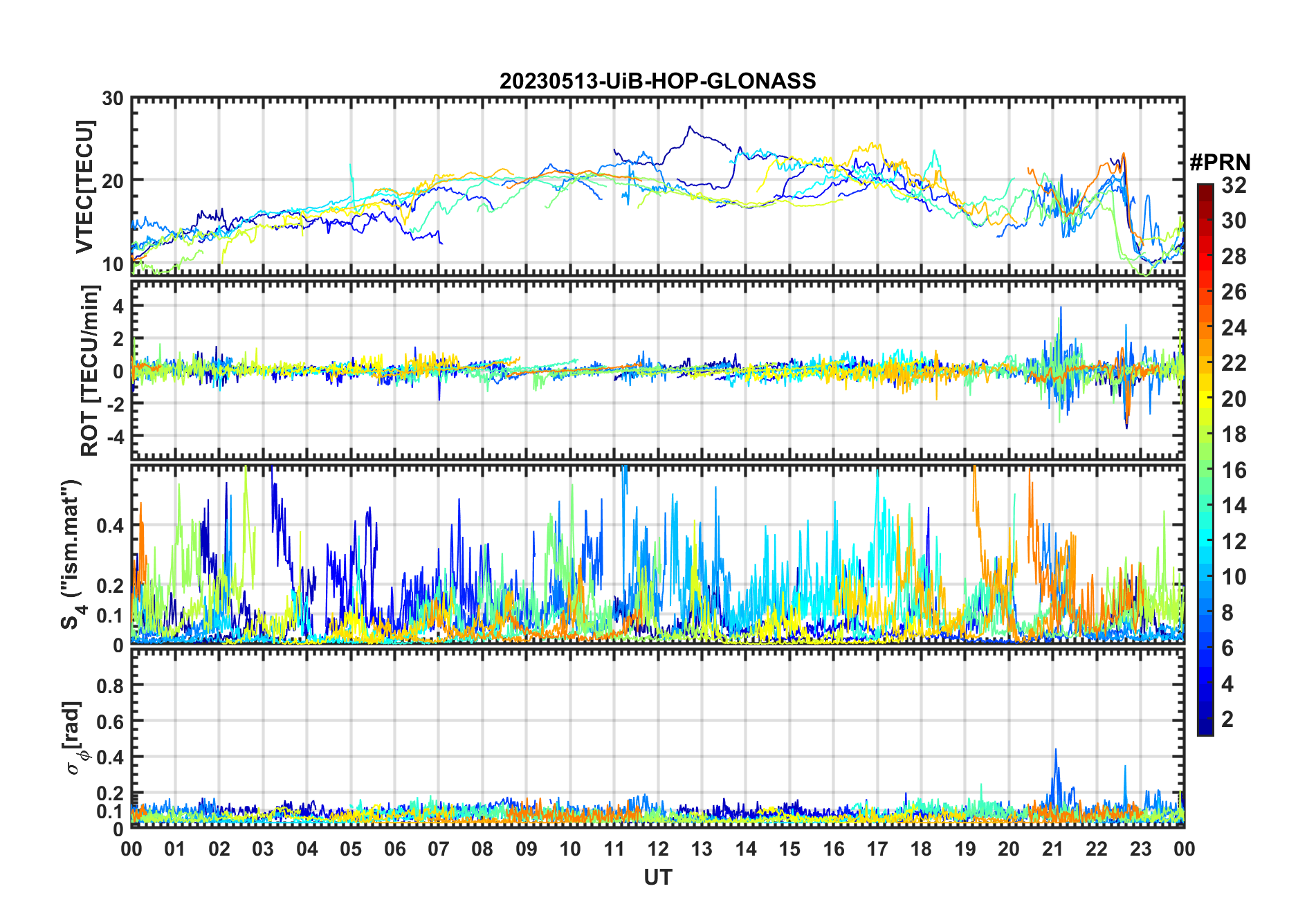Select the 10 hour tick label on UT axis
This screenshot has width=1316, height=920.
click(570, 848)
